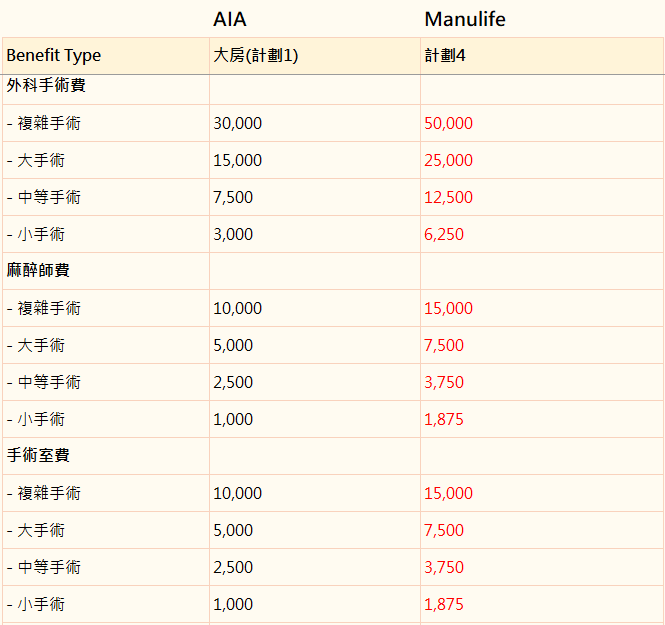Select the AIA 15,000 cell

(315, 160)
